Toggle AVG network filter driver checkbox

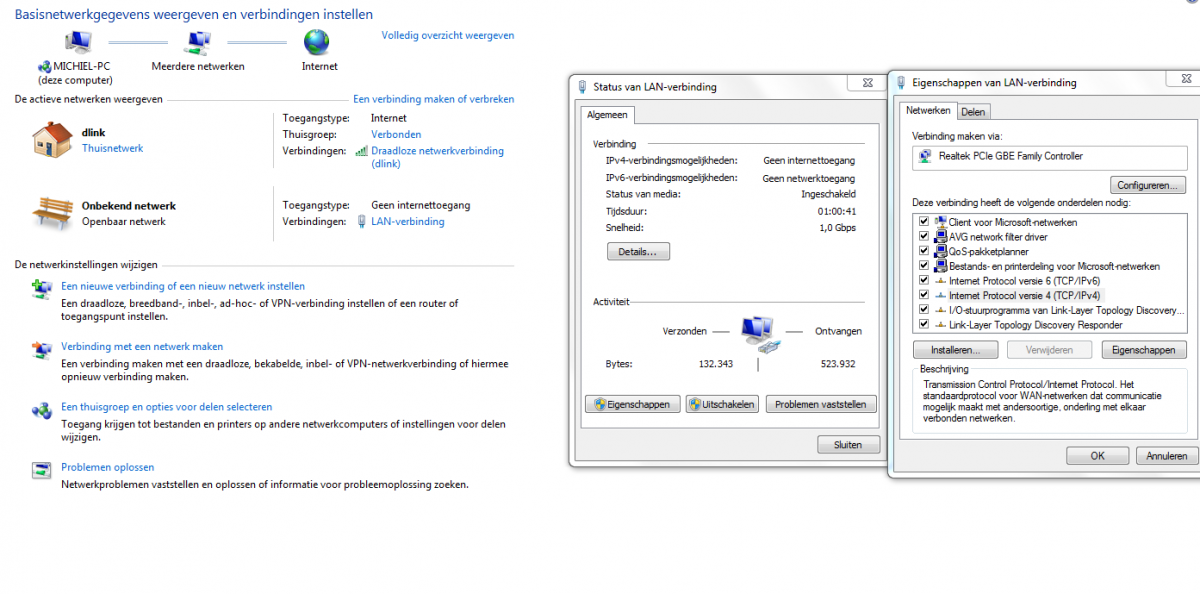924,236
